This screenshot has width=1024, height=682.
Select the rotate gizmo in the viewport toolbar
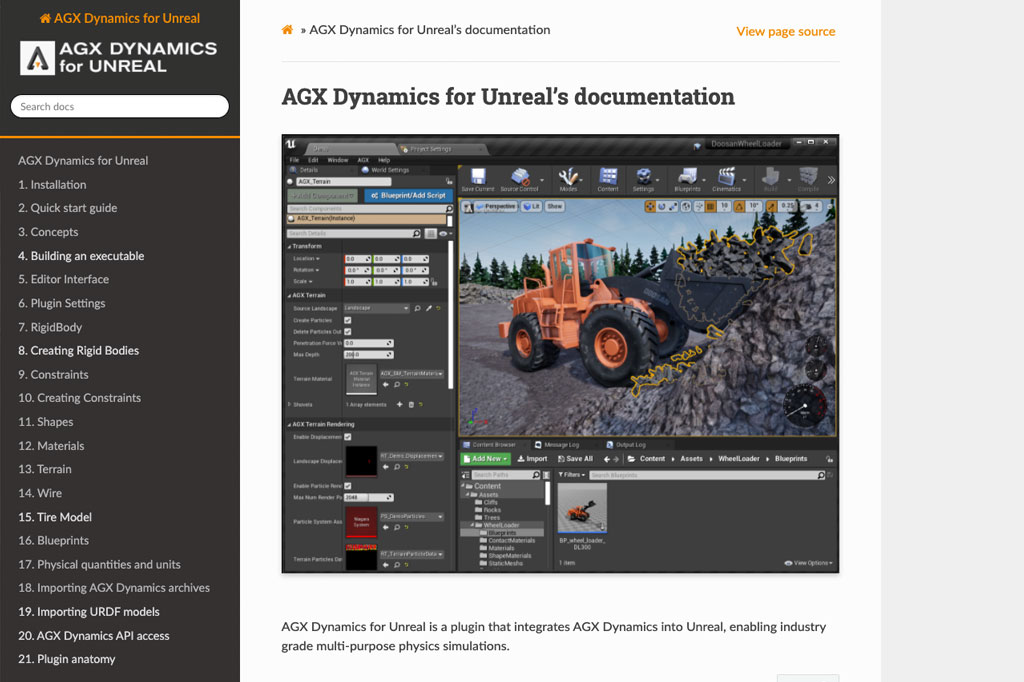tap(662, 206)
